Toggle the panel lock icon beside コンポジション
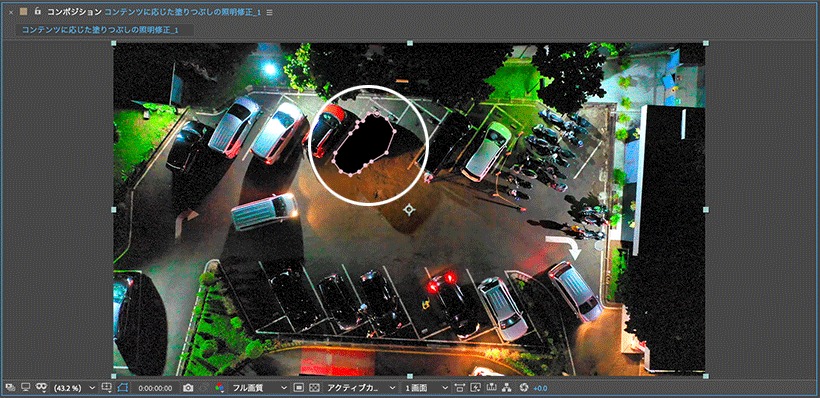Screen dimensions: 820x398 pyautogui.click(x=37, y=11)
